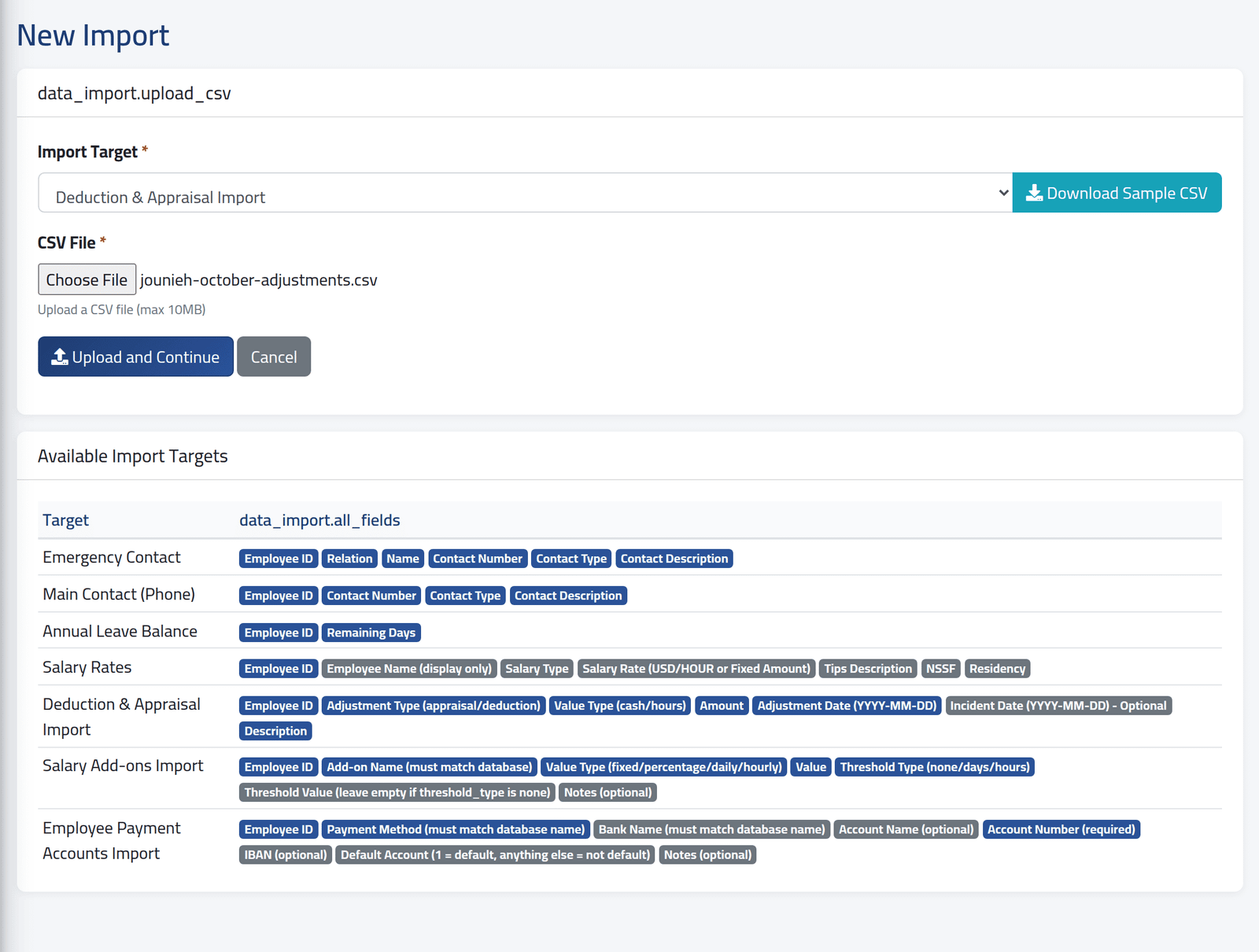Click the Salary Rates row label
Viewport: 1259px width, 952px height.
click(87, 667)
